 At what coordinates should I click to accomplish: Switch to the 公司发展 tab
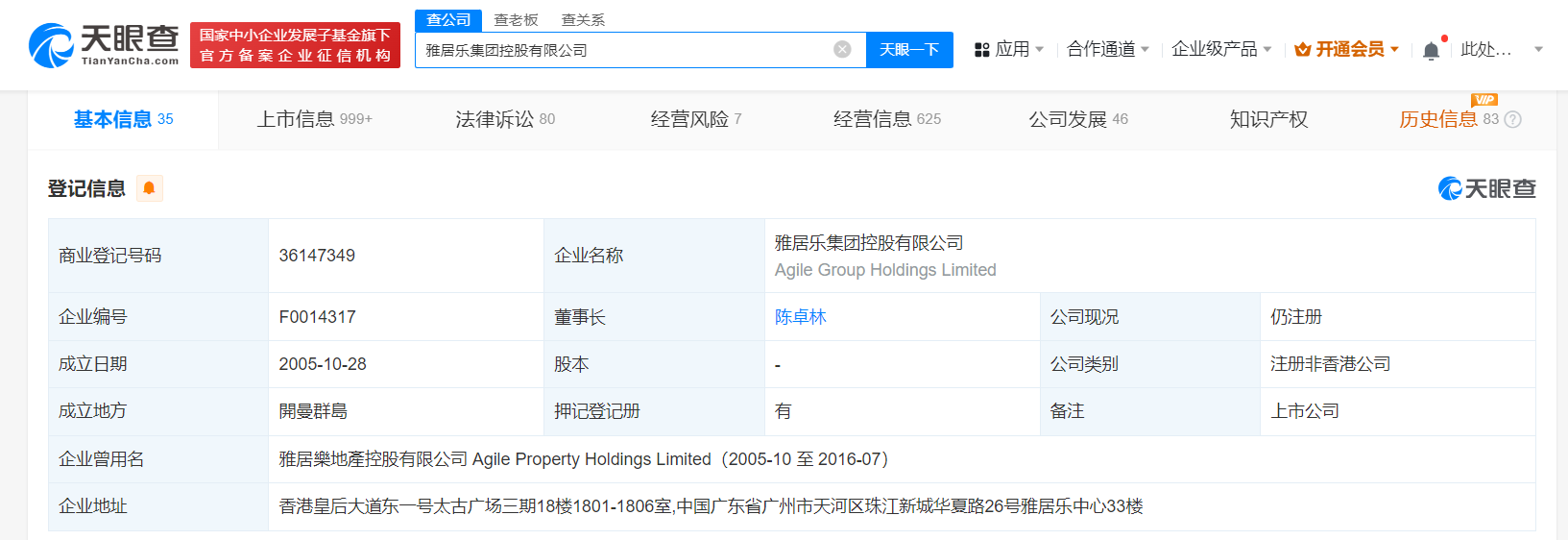tap(1078, 119)
